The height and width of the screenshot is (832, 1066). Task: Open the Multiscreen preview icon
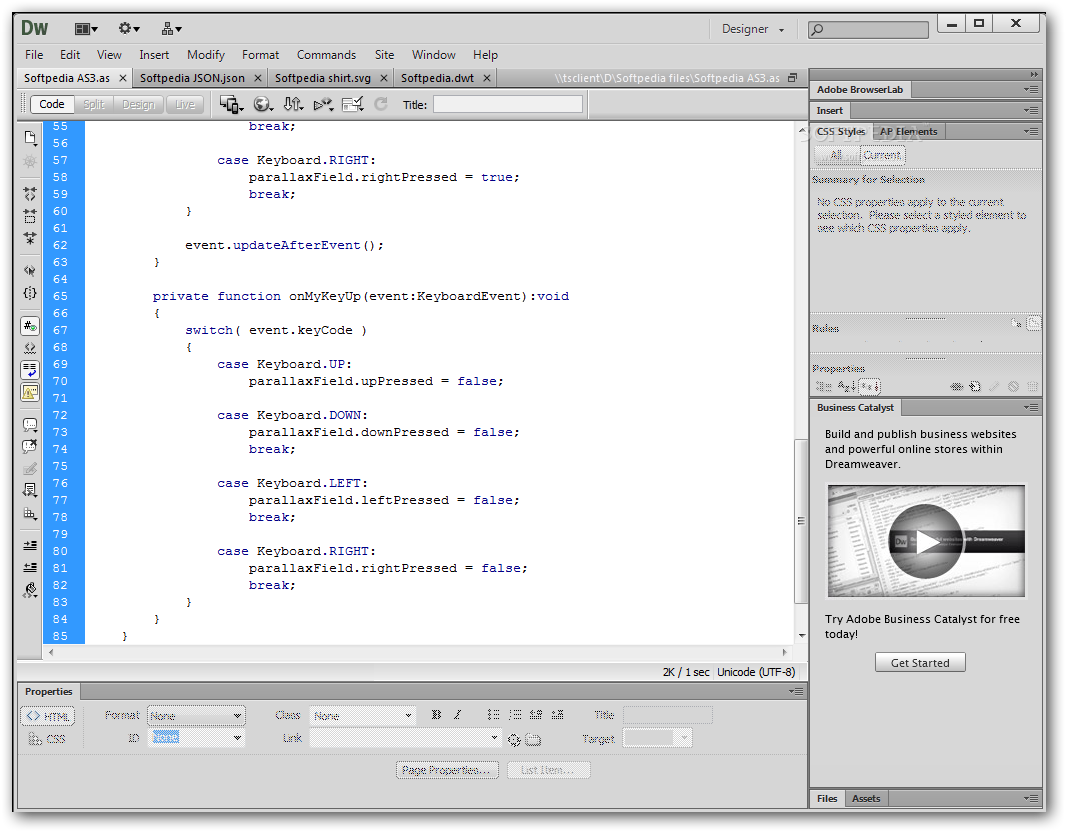point(231,104)
